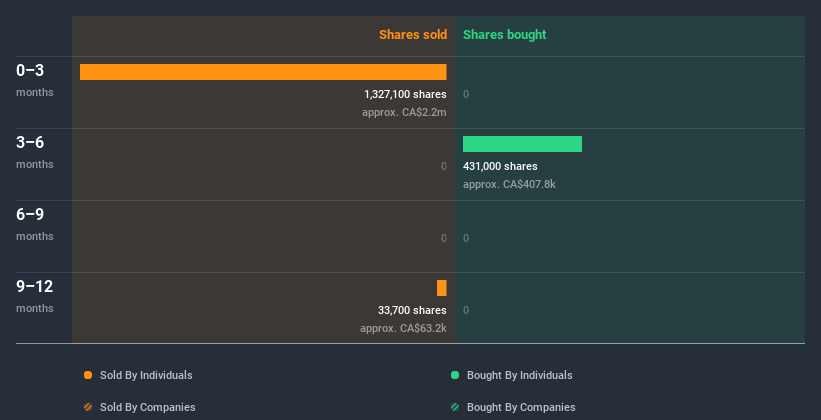Click the striped Sold By Companies legend icon

point(88,407)
